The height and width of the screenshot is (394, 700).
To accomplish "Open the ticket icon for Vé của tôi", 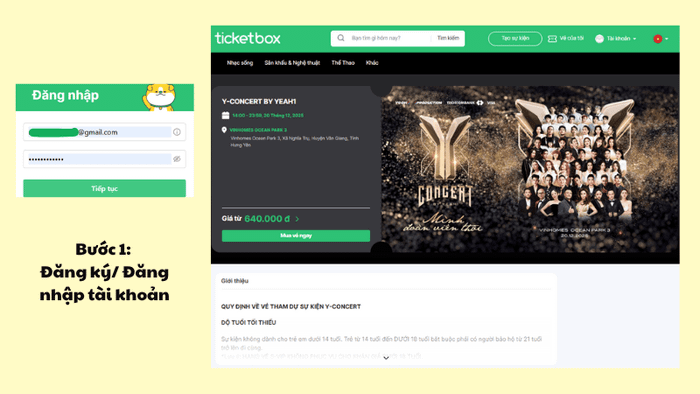I will [552, 39].
